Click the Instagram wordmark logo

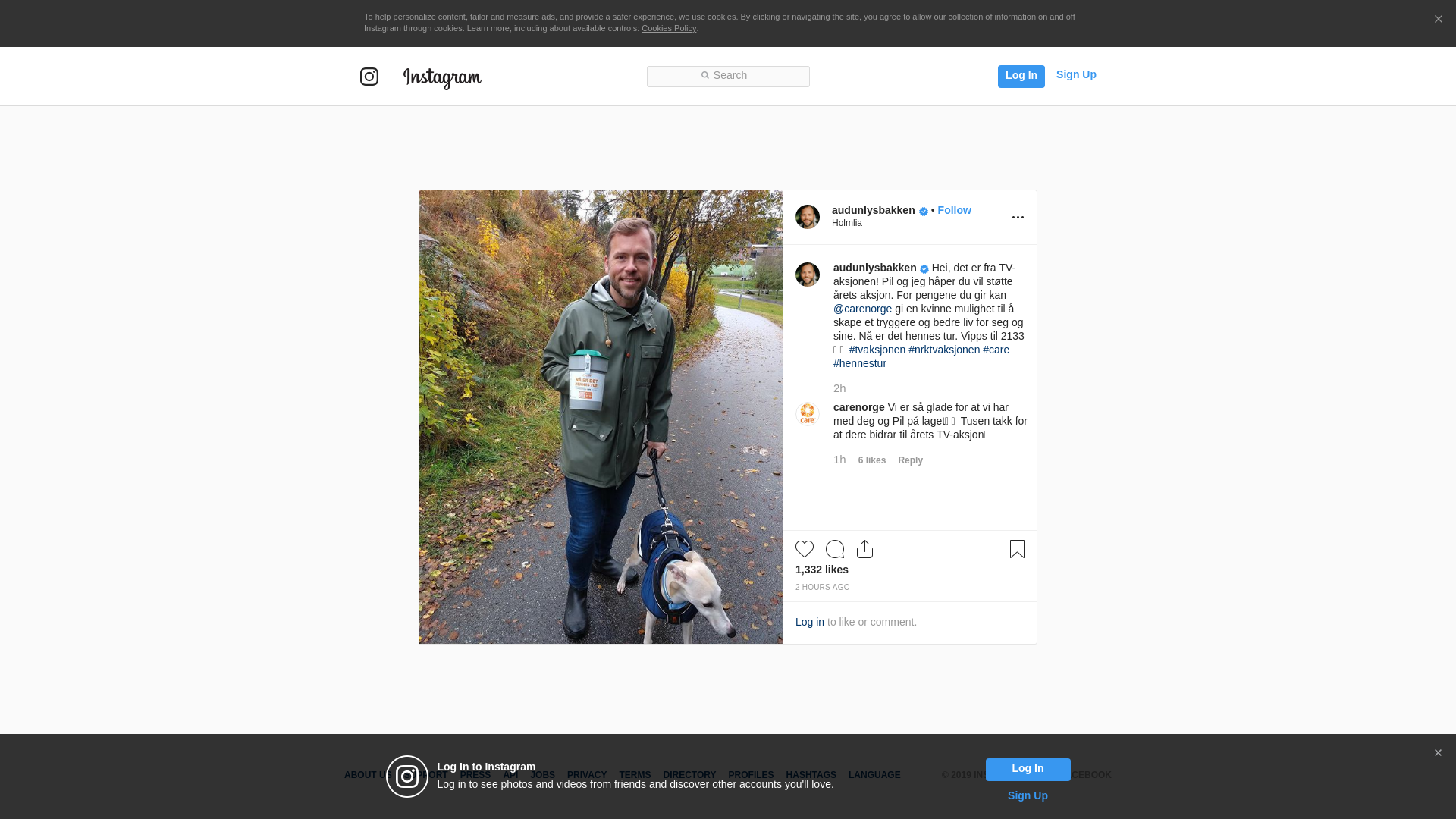pos(442,78)
